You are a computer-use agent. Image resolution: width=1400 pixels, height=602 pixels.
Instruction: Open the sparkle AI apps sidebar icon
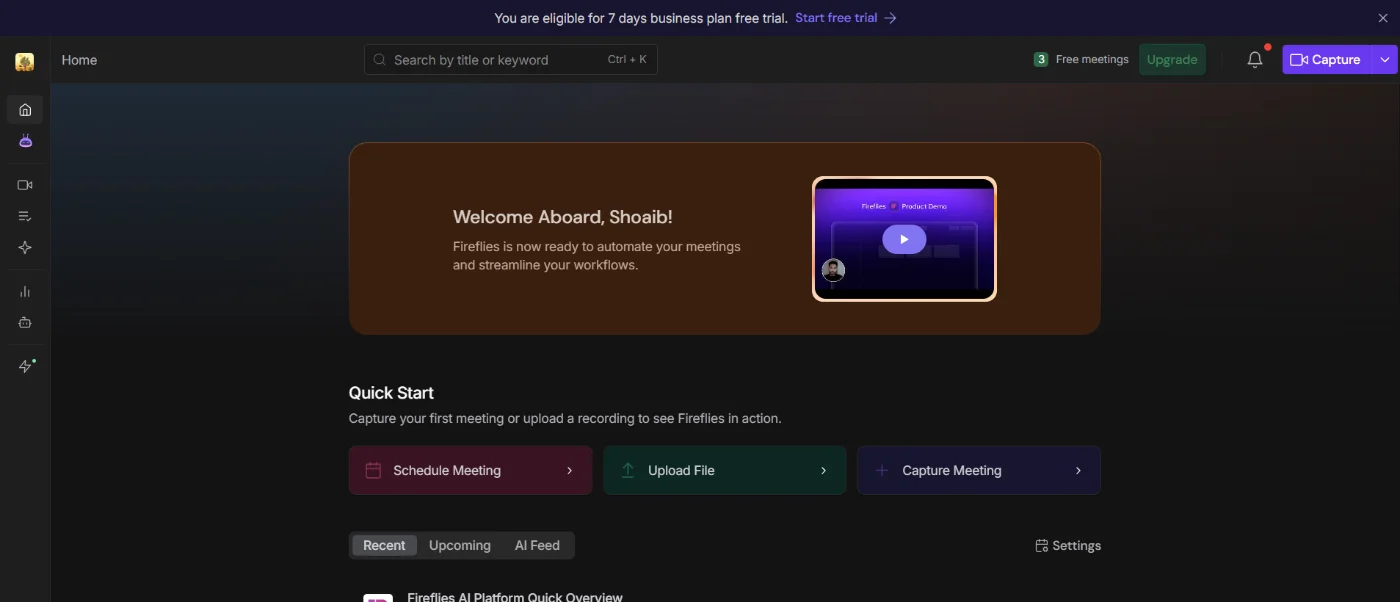(x=25, y=247)
